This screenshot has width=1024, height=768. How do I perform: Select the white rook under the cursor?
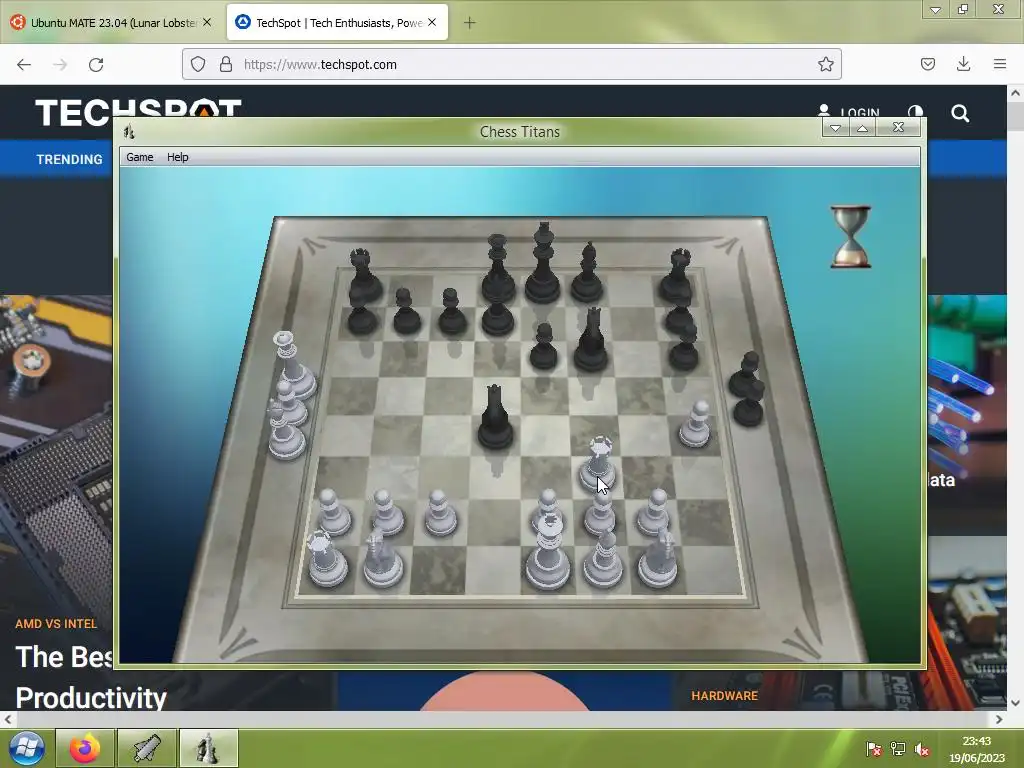(597, 465)
